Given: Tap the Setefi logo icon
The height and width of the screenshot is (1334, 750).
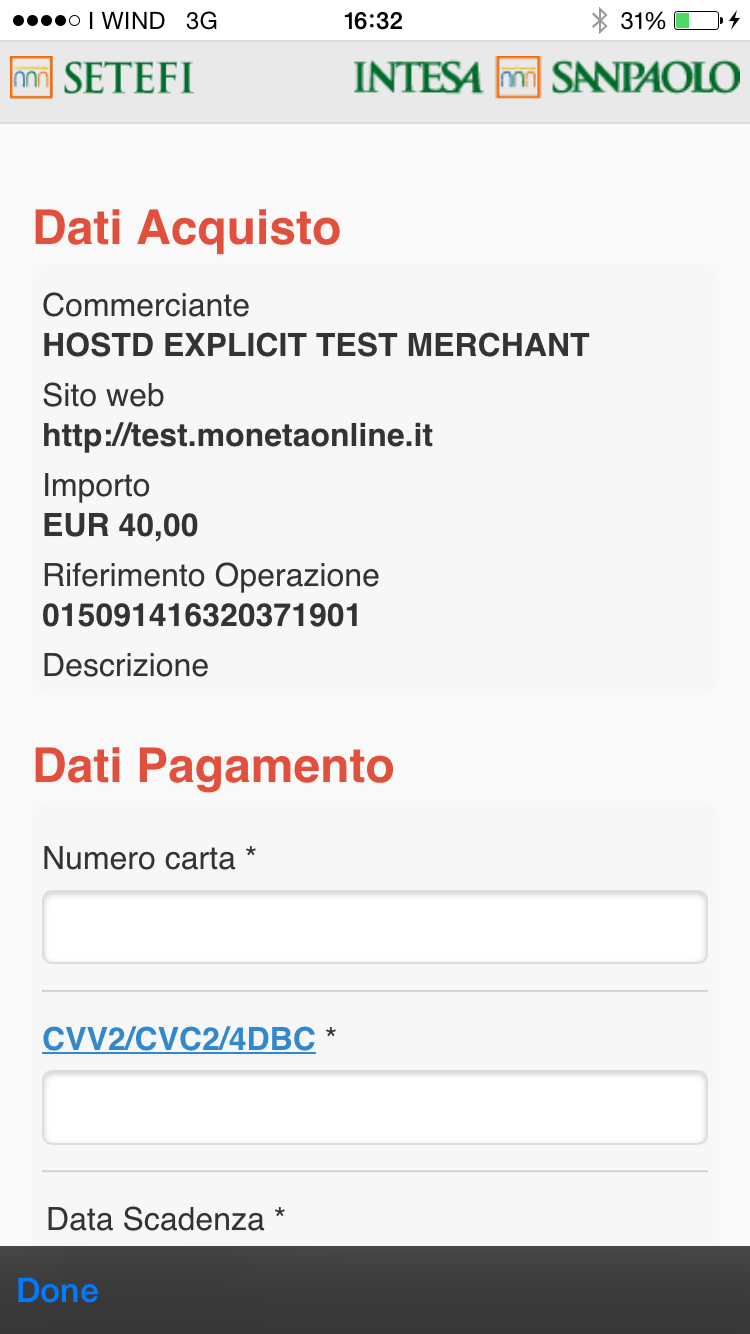Looking at the screenshot, I should [31, 78].
